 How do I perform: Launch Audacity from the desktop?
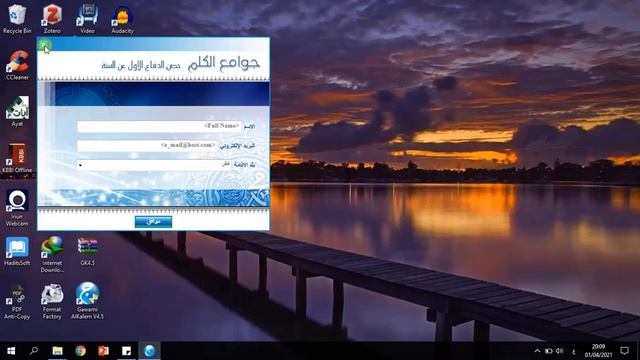point(122,19)
